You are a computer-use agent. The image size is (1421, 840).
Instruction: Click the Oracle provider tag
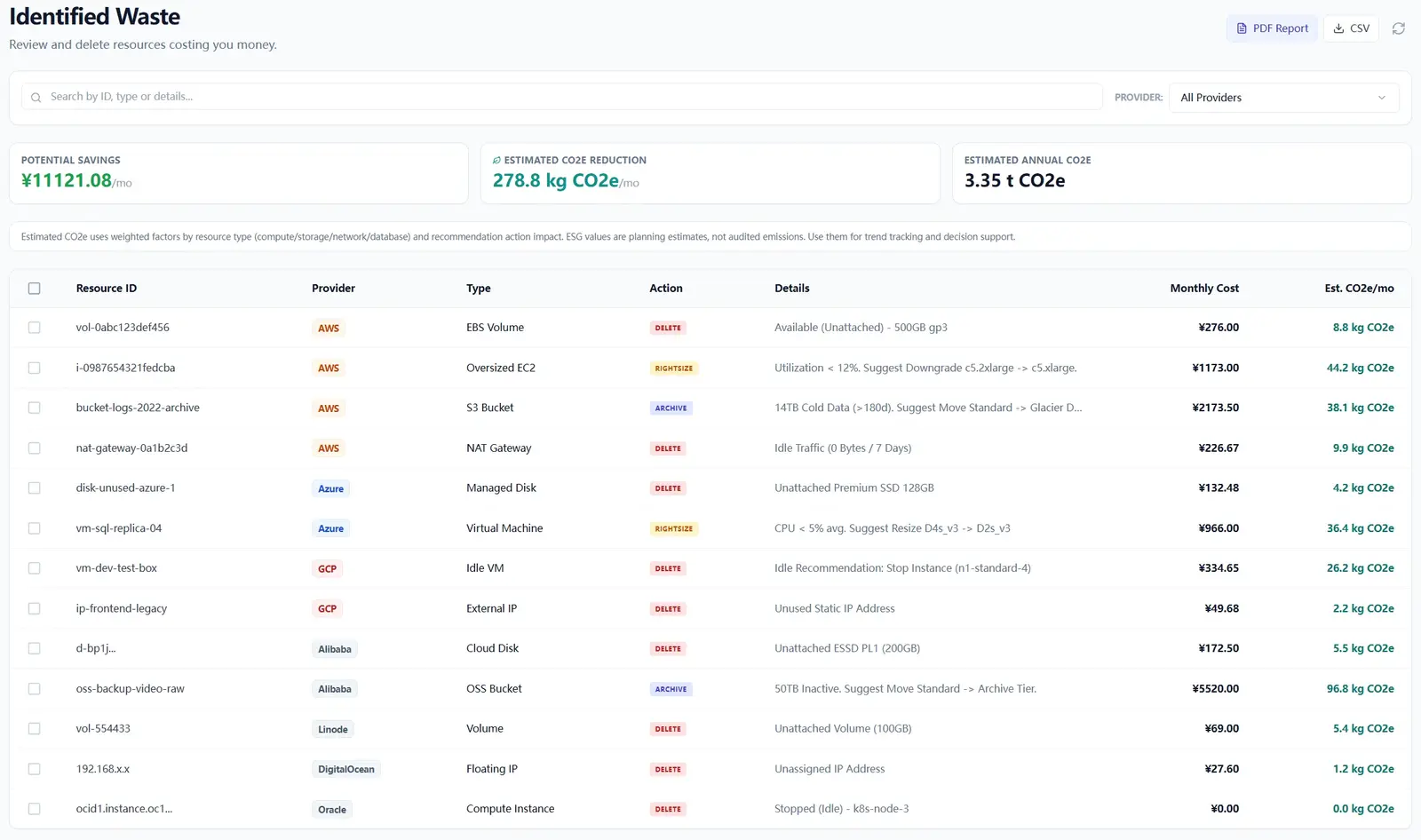click(x=332, y=810)
